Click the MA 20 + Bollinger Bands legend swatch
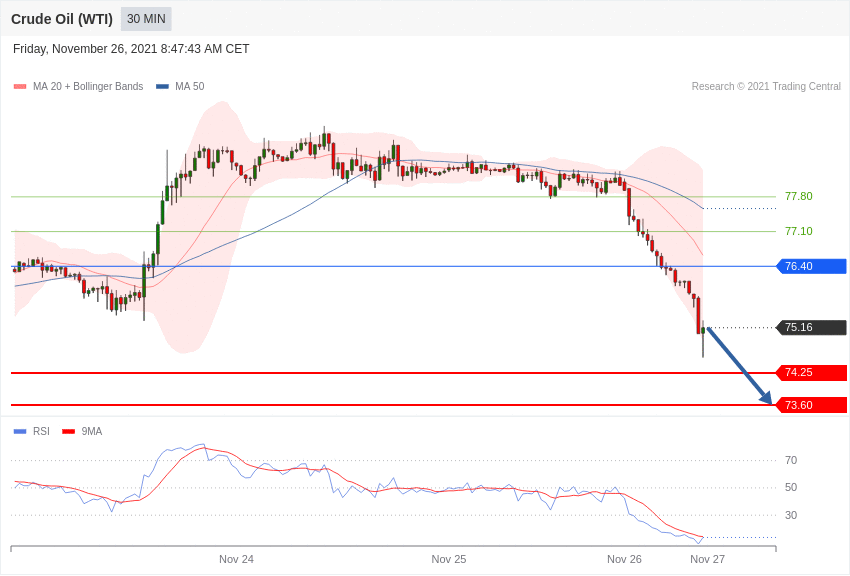The height and width of the screenshot is (576, 850). [20, 86]
